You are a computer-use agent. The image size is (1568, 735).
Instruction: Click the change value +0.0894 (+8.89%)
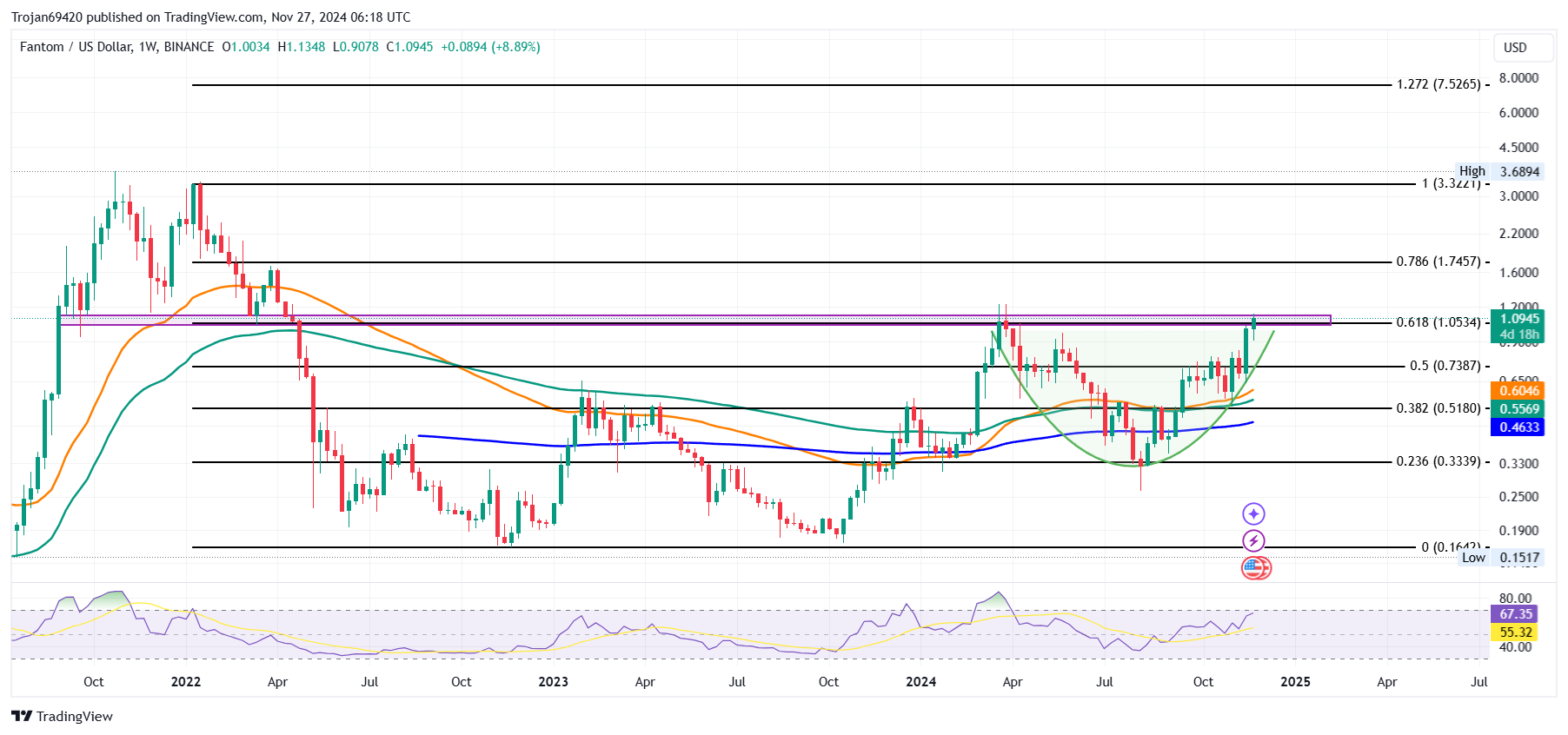click(x=490, y=47)
